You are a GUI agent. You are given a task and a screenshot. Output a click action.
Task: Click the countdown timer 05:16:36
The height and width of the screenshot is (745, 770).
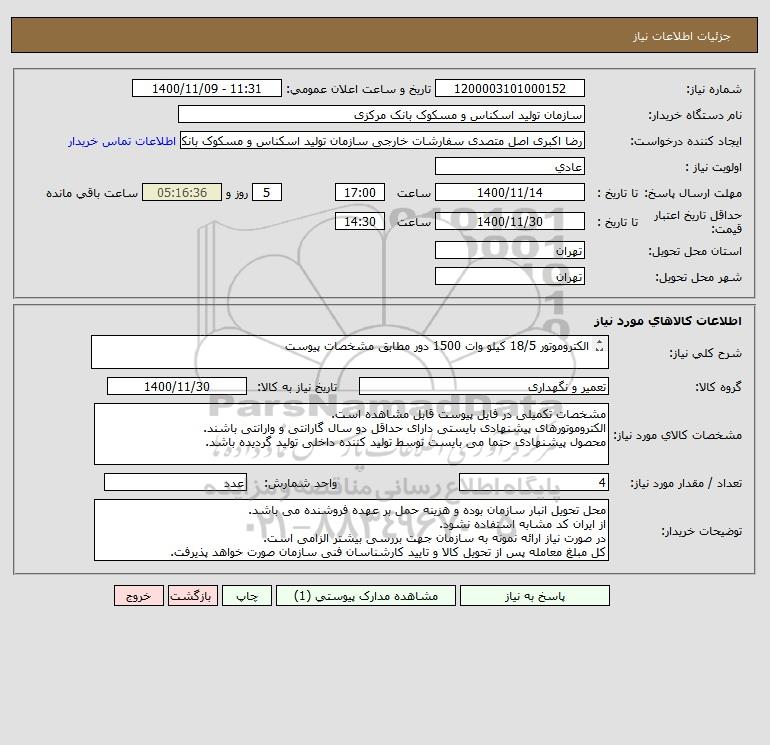pyautogui.click(x=182, y=193)
